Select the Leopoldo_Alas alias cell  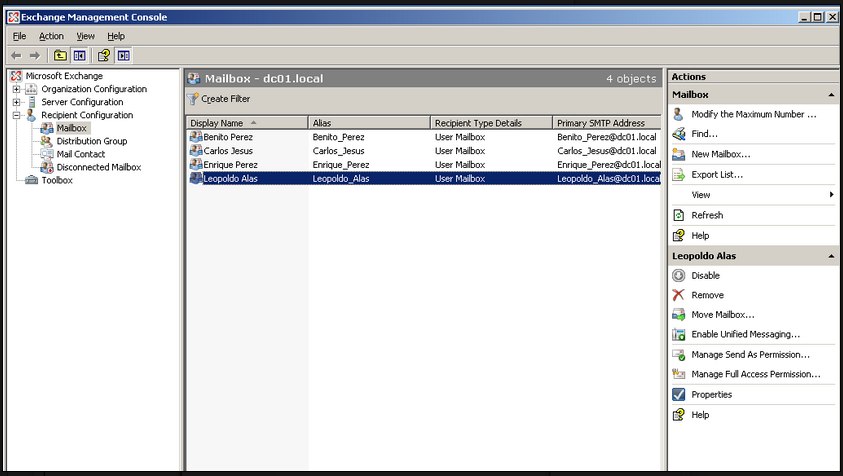tap(341, 179)
